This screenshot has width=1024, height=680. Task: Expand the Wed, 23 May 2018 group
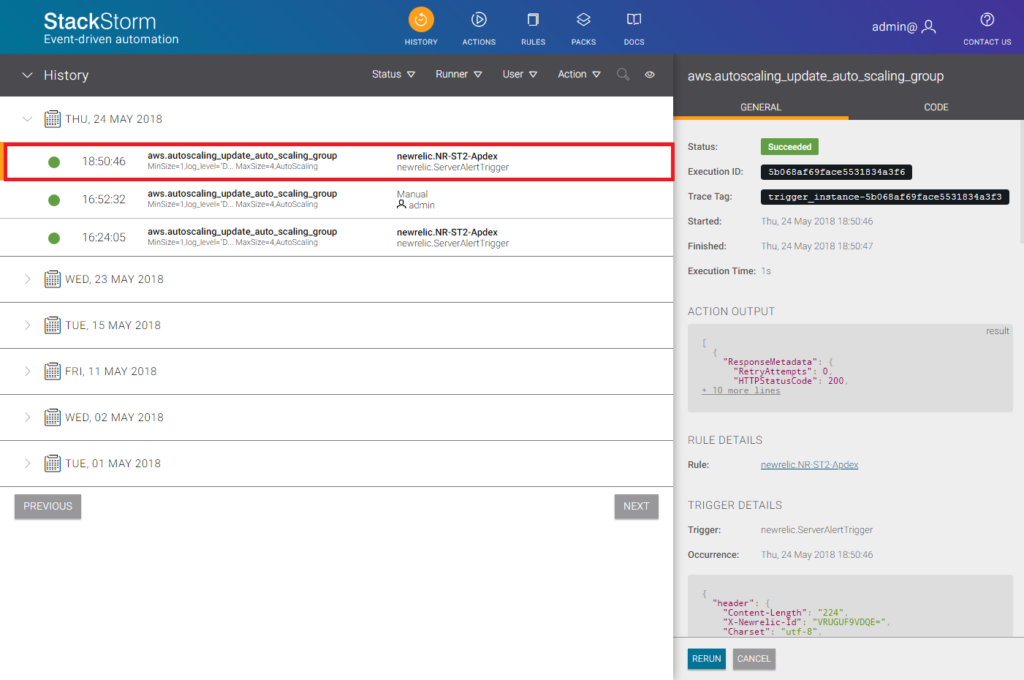tap(27, 279)
